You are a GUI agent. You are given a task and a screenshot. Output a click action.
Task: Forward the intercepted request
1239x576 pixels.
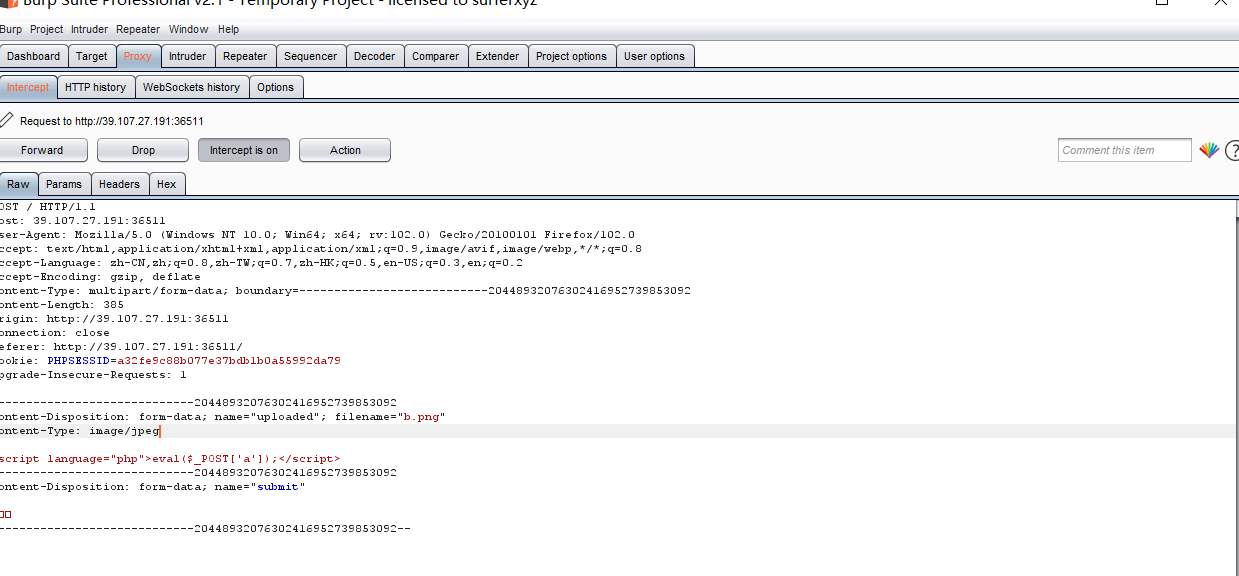coord(42,150)
